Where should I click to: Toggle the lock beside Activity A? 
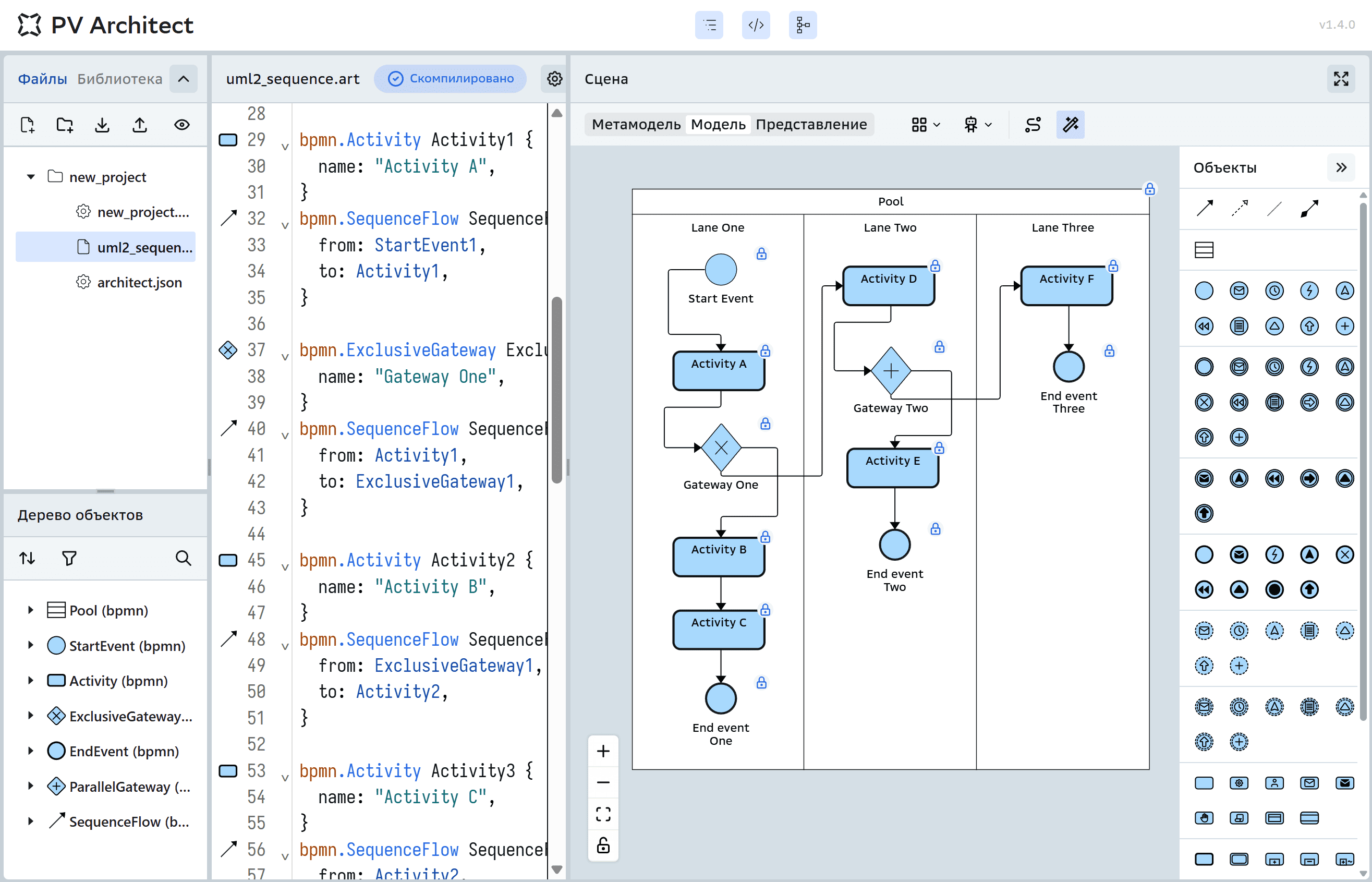766,351
